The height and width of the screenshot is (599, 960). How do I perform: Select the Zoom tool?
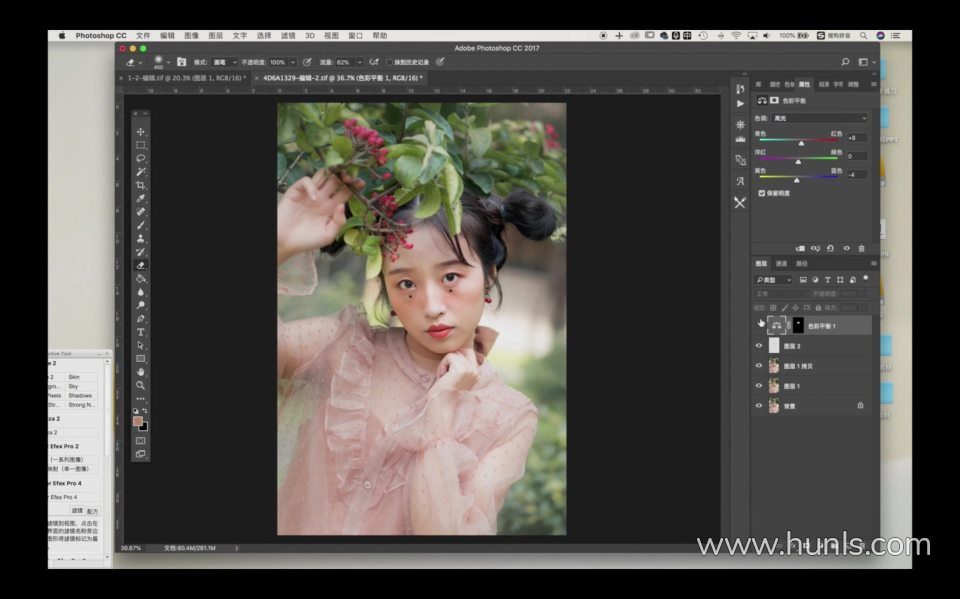141,385
